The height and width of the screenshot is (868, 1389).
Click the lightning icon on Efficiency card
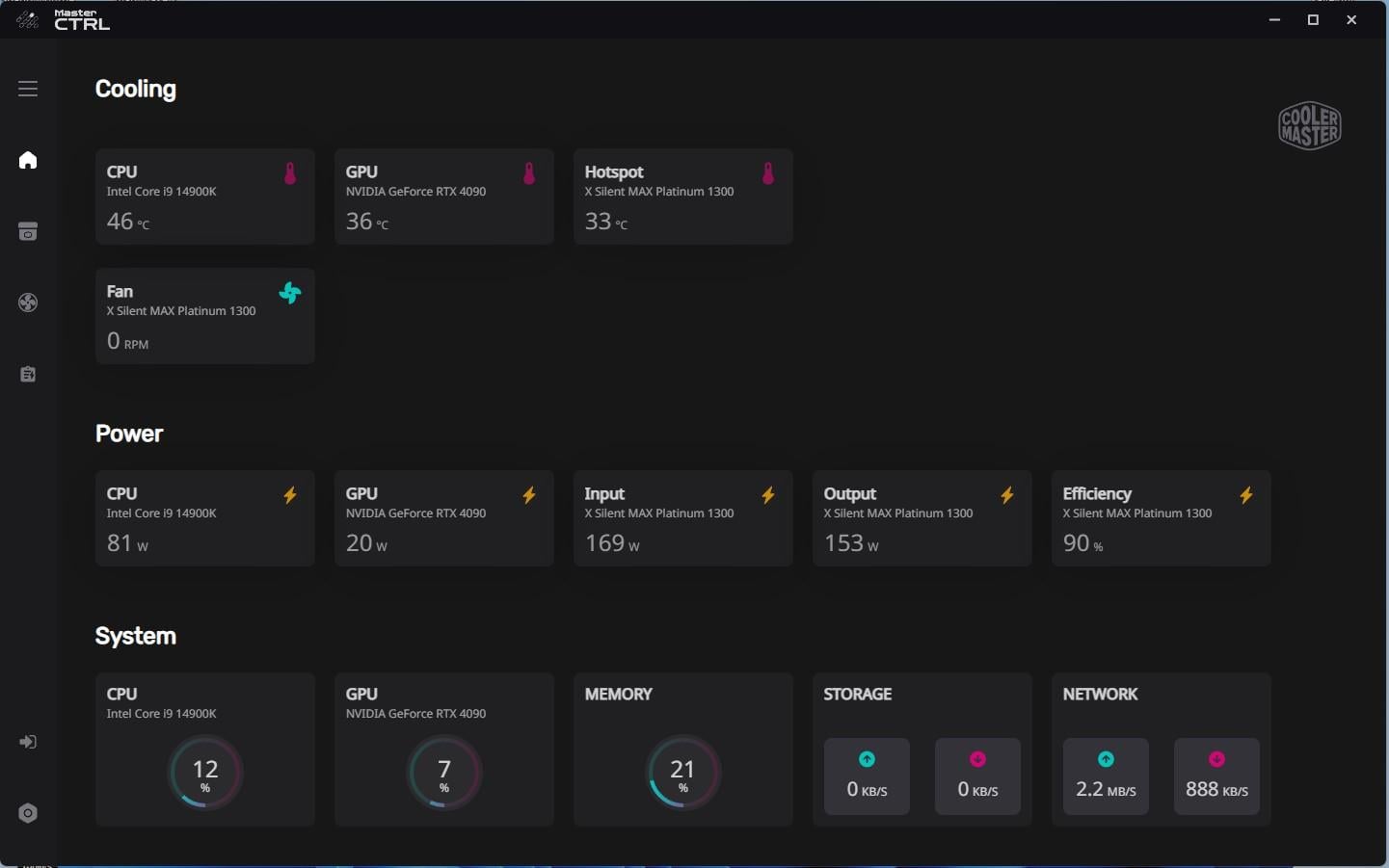(x=1246, y=495)
